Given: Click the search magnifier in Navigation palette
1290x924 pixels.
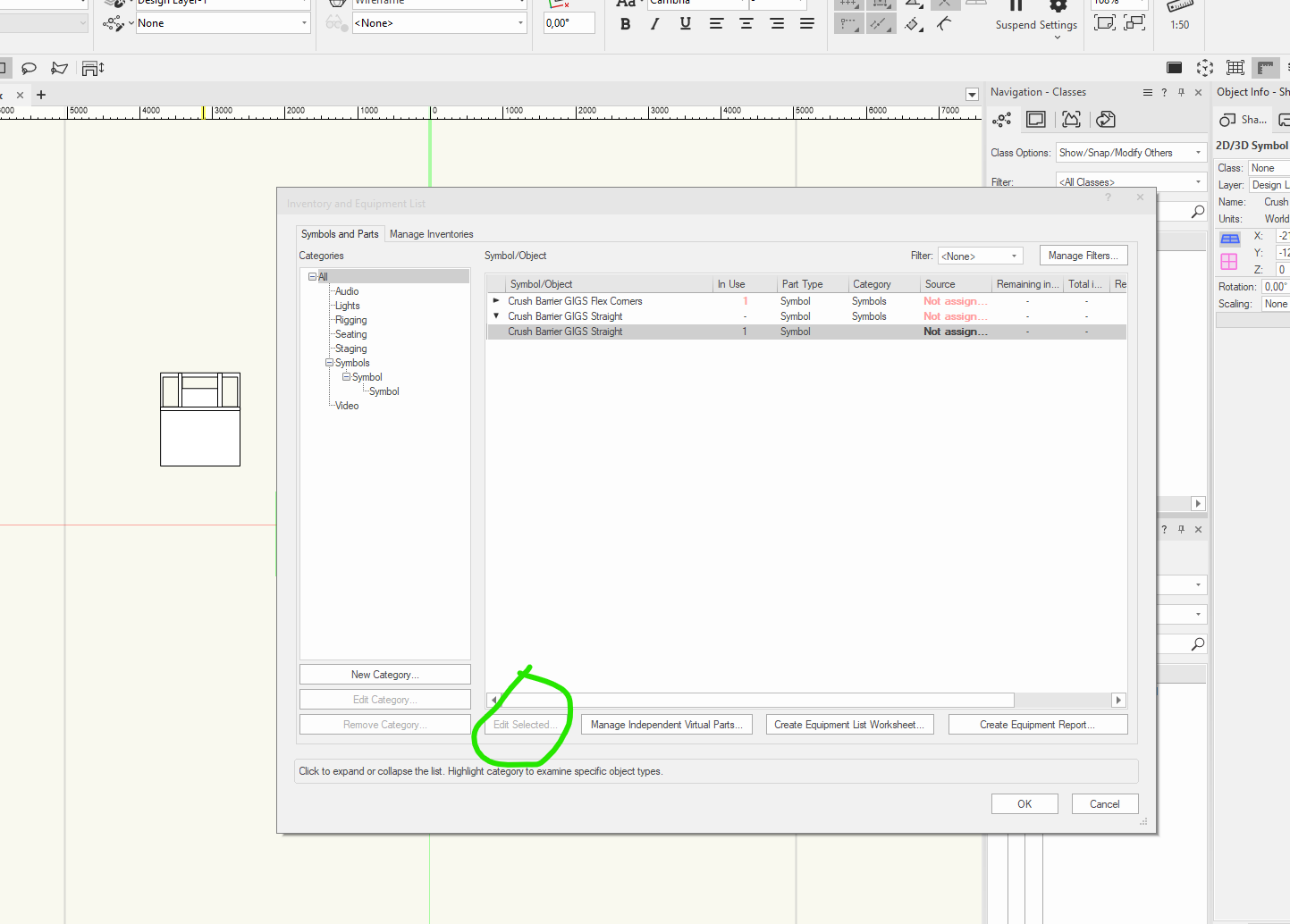Looking at the screenshot, I should (x=1197, y=211).
